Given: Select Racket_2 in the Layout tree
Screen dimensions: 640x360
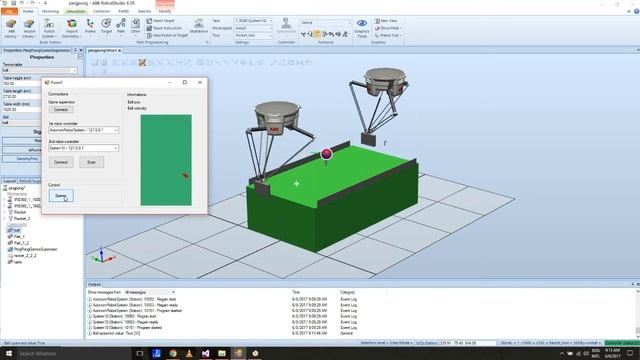Looking at the screenshot, I should pos(19,219).
